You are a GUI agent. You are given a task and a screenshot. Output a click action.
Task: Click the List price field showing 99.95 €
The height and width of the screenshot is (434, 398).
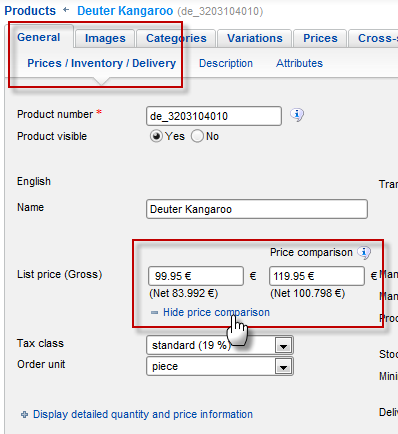tap(196, 276)
